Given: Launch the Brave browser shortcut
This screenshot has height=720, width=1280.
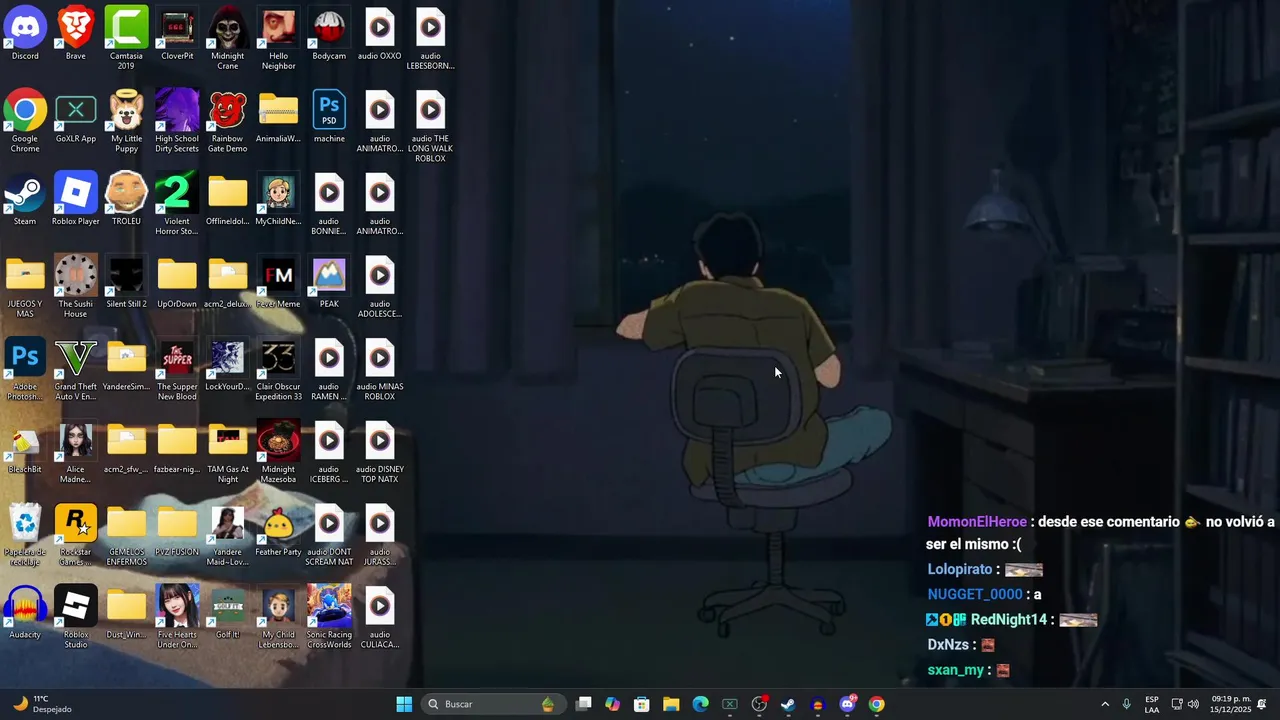Looking at the screenshot, I should pyautogui.click(x=76, y=34).
